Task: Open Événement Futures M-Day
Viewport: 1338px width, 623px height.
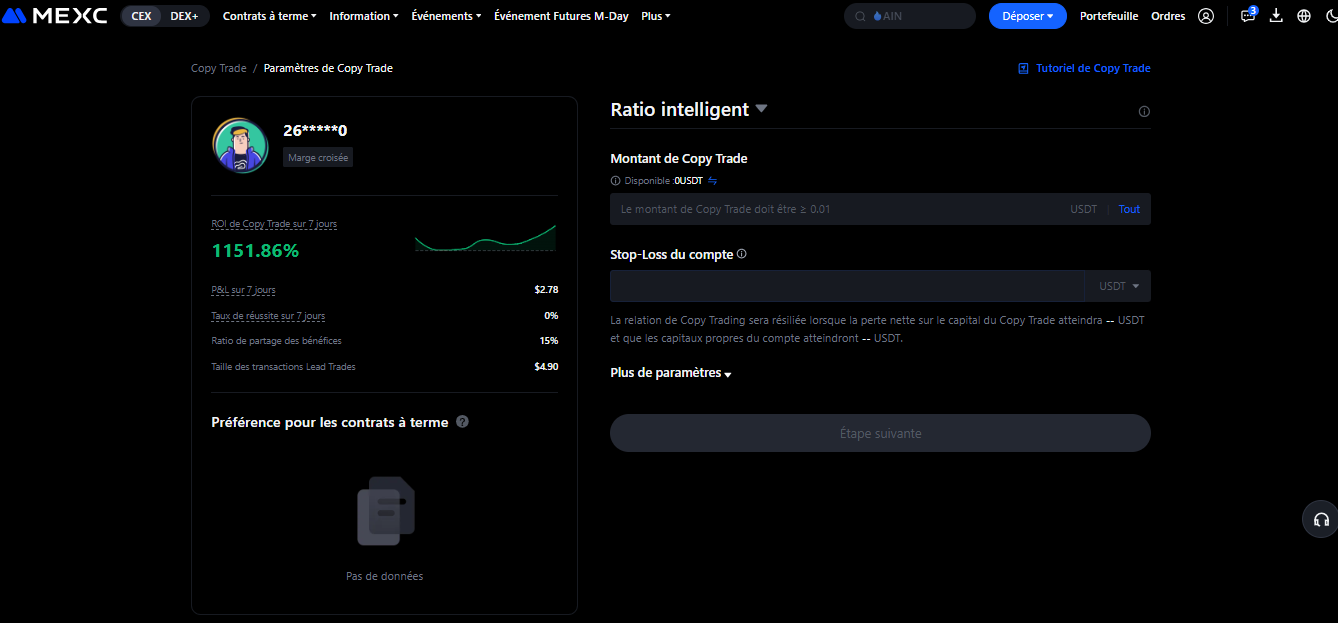Action: click(x=561, y=16)
